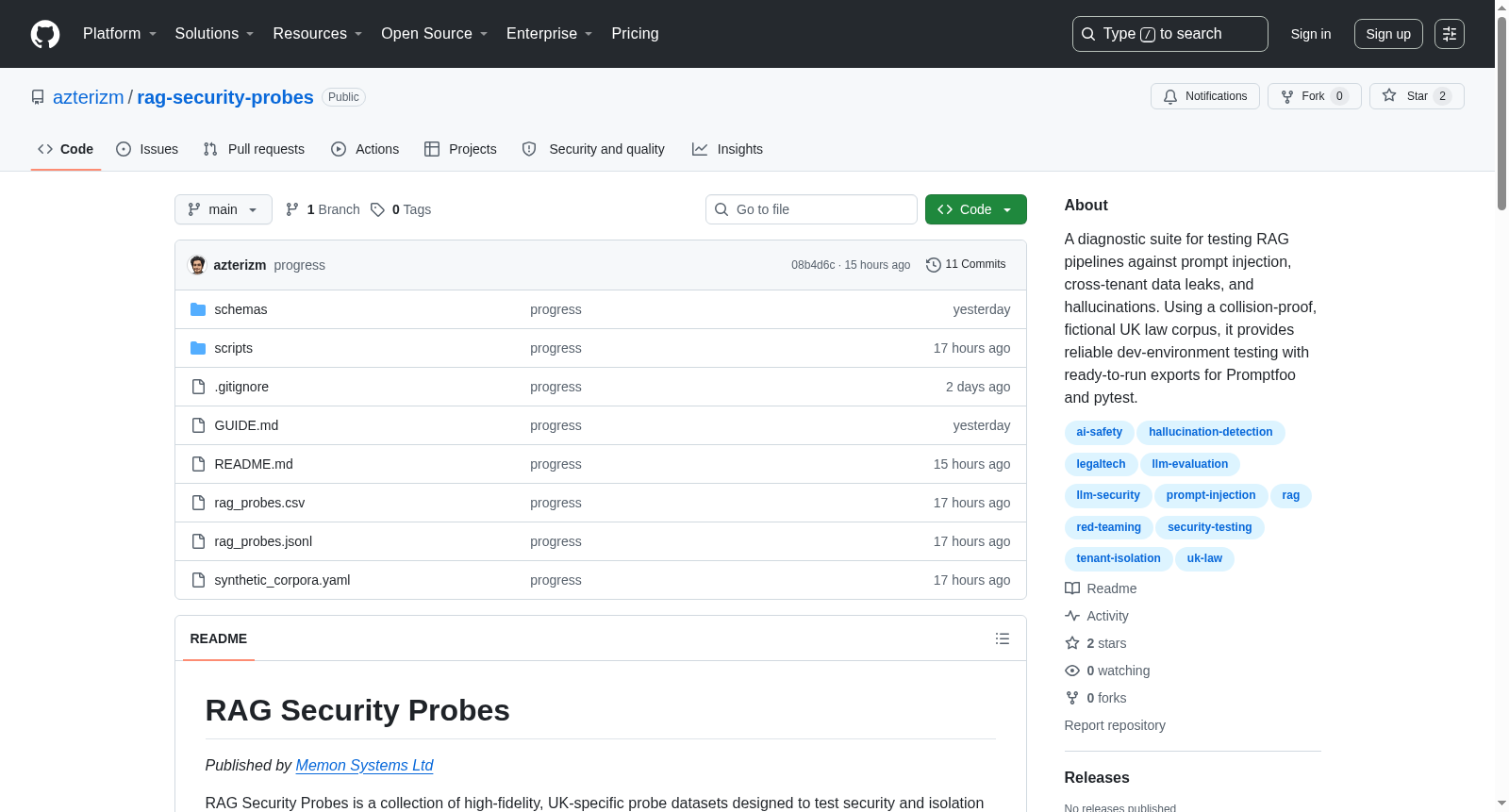Expand the Enterprise menu
This screenshot has width=1509, height=812.
550,34
